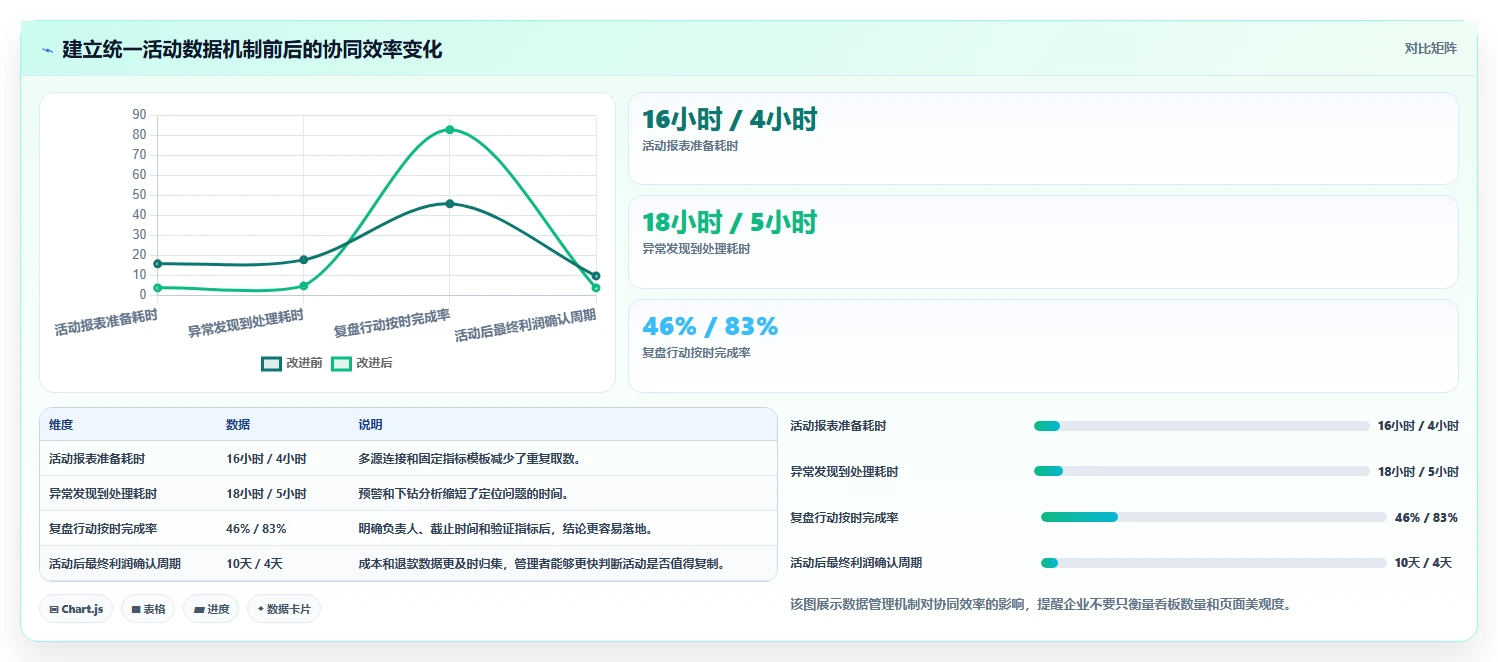
Task: Click the 改进前 point at 活动报表准备耗时
Action: click(x=157, y=263)
